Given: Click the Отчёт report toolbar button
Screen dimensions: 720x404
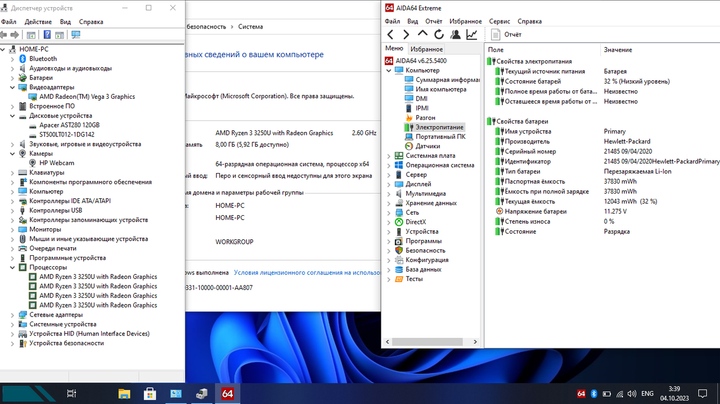Looking at the screenshot, I should (x=506, y=34).
